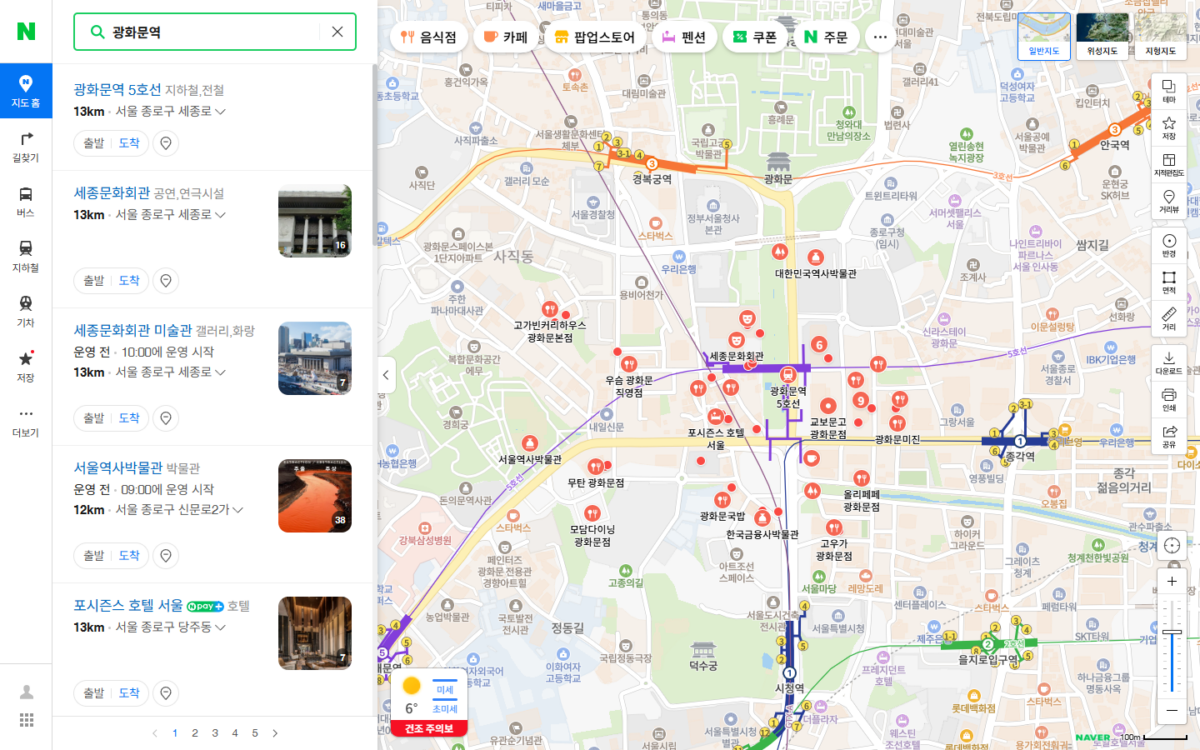Center map on current location
Image resolution: width=1200 pixels, height=750 pixels.
(x=1171, y=546)
